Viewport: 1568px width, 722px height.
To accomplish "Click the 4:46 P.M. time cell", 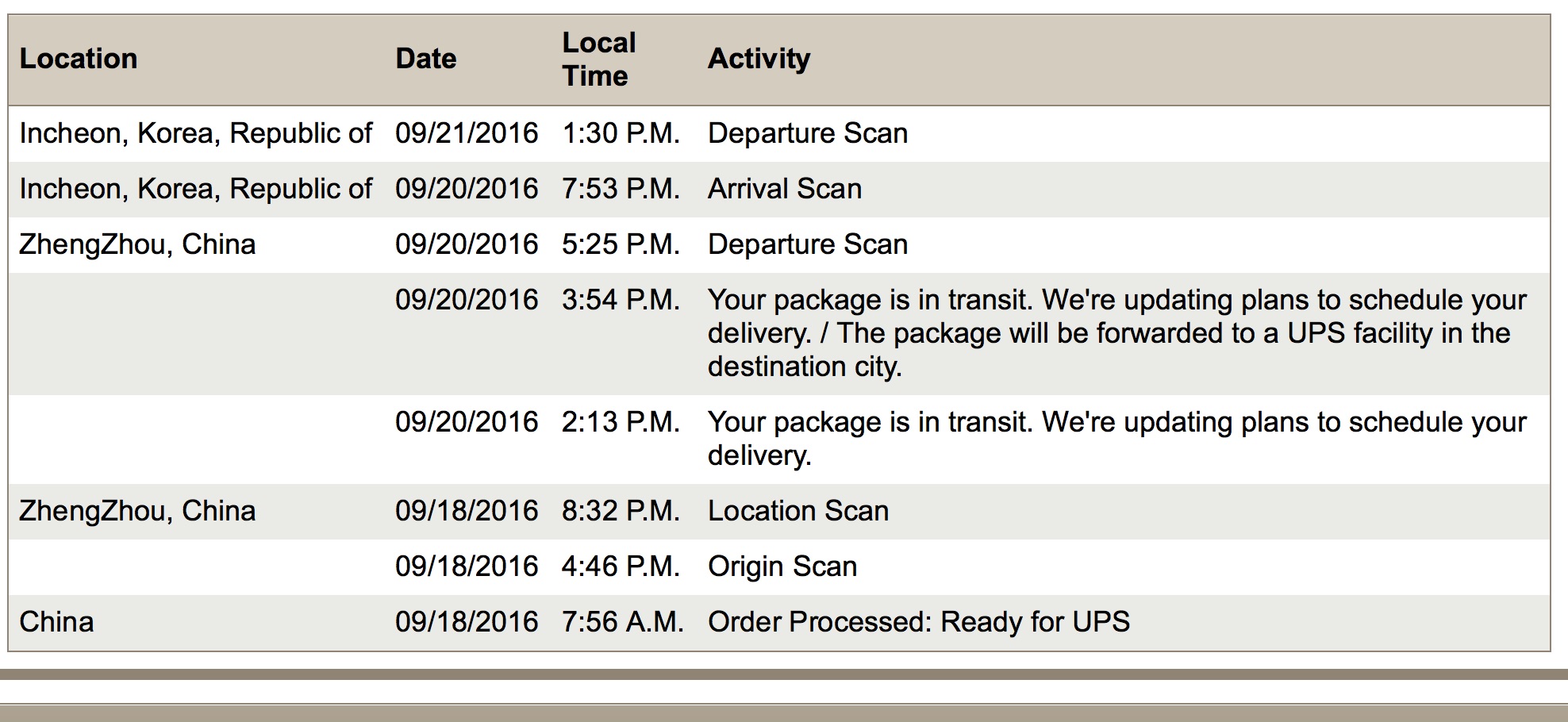I will 621,566.
